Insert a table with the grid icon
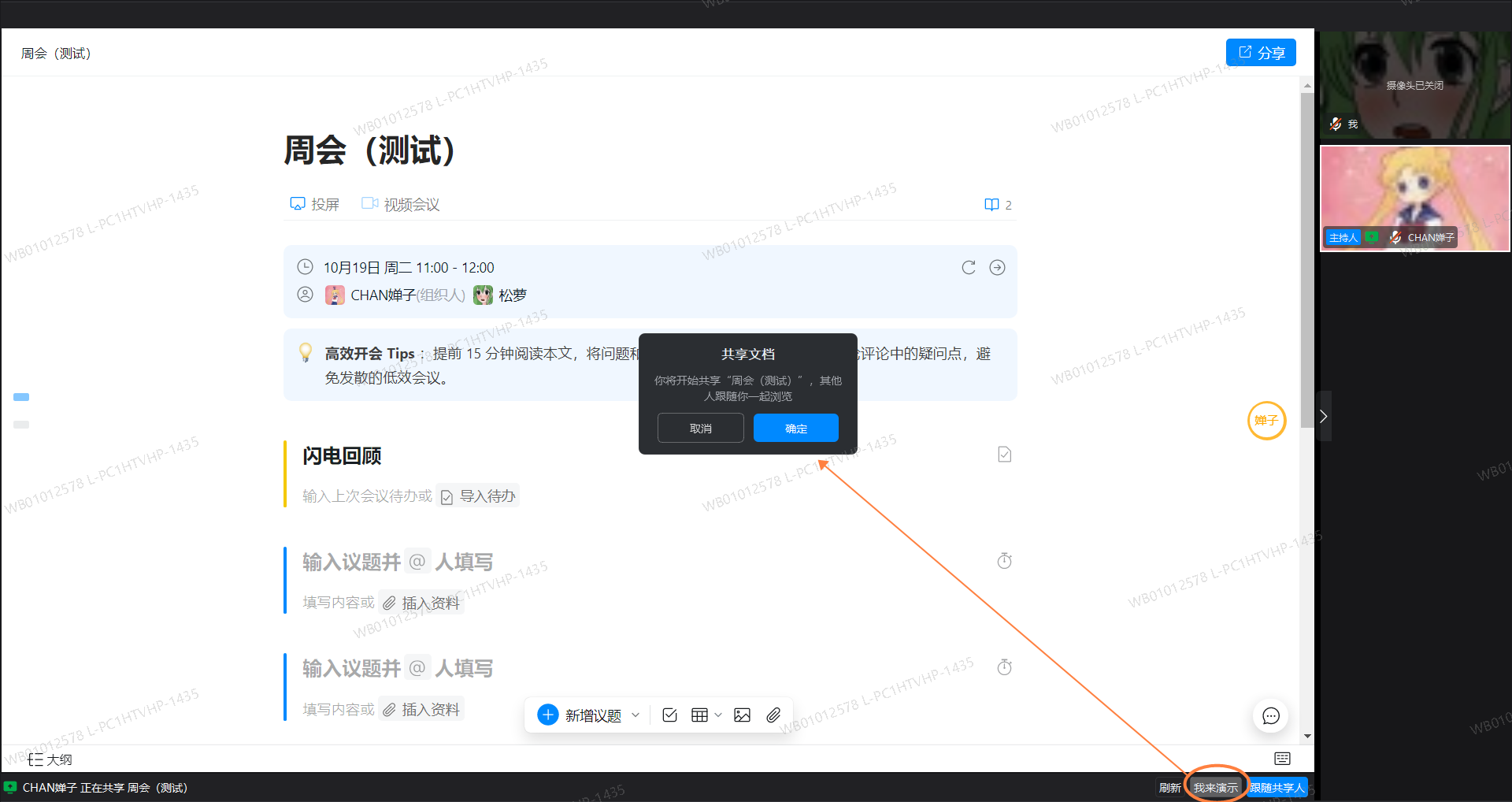Screen dimensions: 1512x802 [700, 715]
